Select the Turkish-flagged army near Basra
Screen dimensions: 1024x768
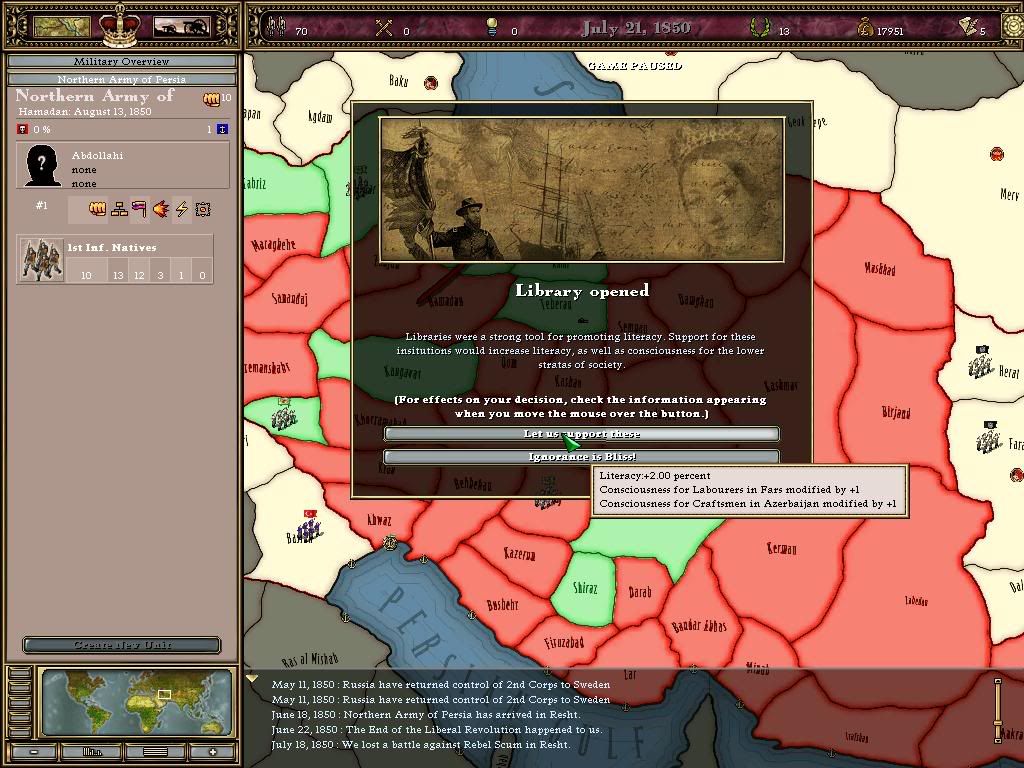(310, 526)
